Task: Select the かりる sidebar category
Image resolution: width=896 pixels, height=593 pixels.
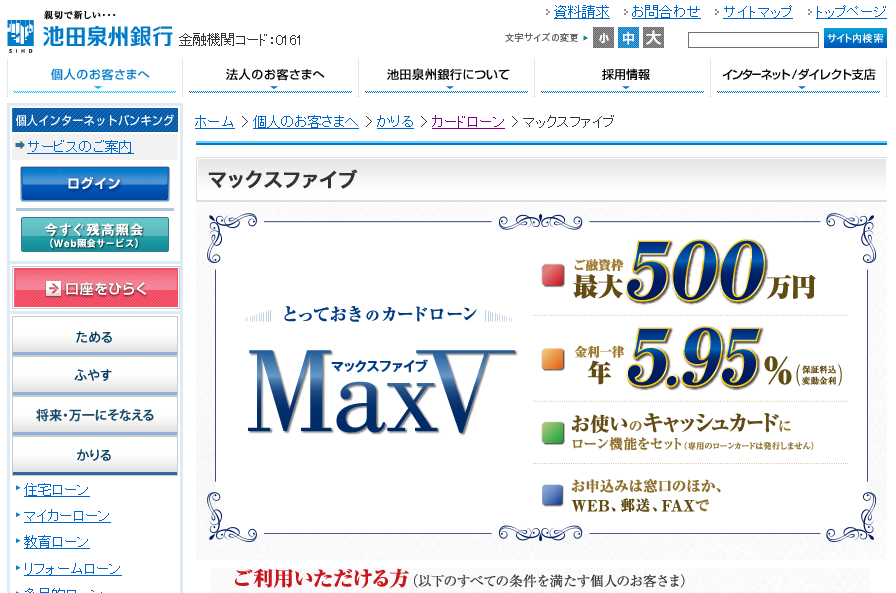Action: (x=95, y=455)
